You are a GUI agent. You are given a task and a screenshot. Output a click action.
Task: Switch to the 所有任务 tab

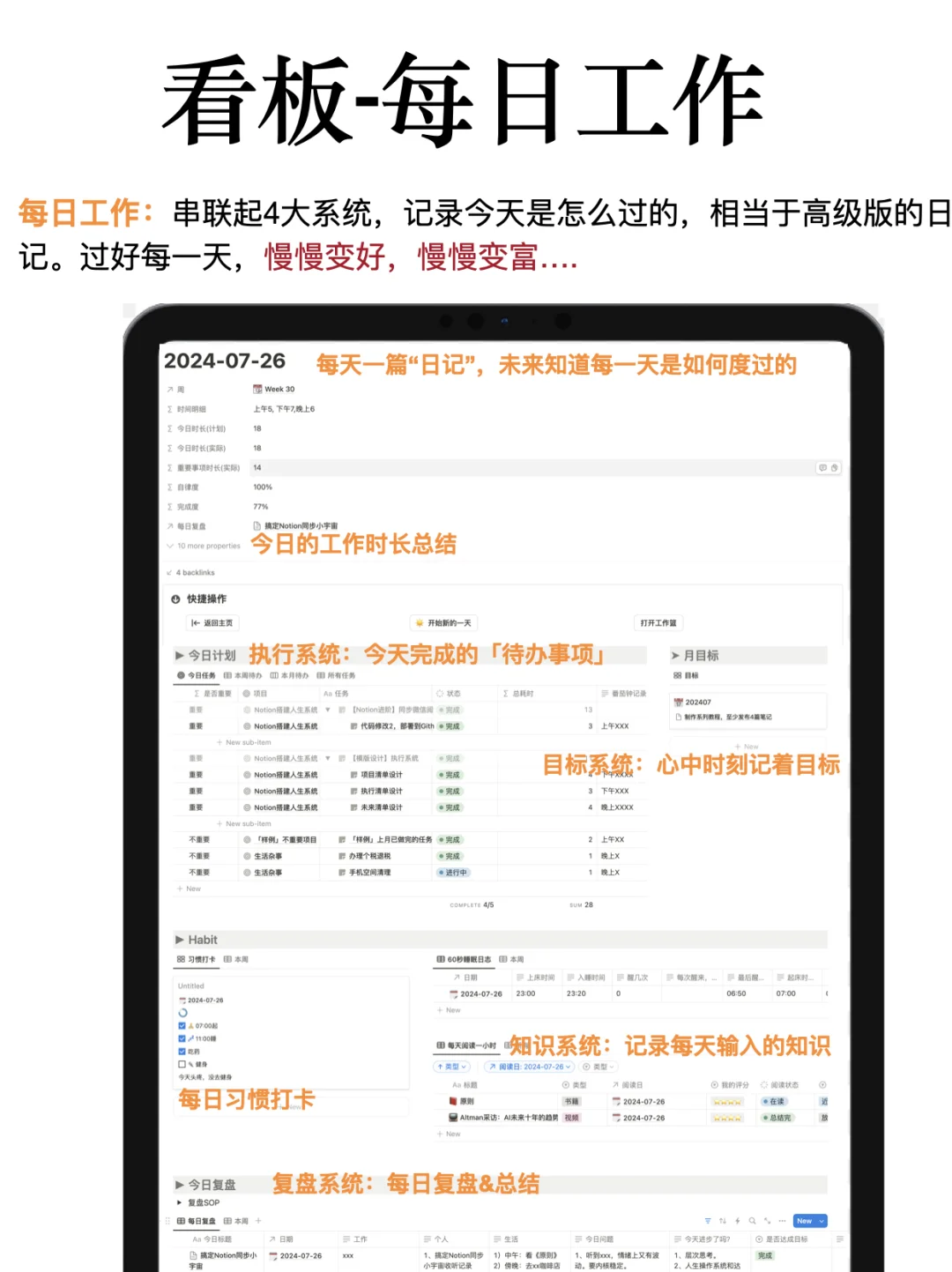pos(337,675)
